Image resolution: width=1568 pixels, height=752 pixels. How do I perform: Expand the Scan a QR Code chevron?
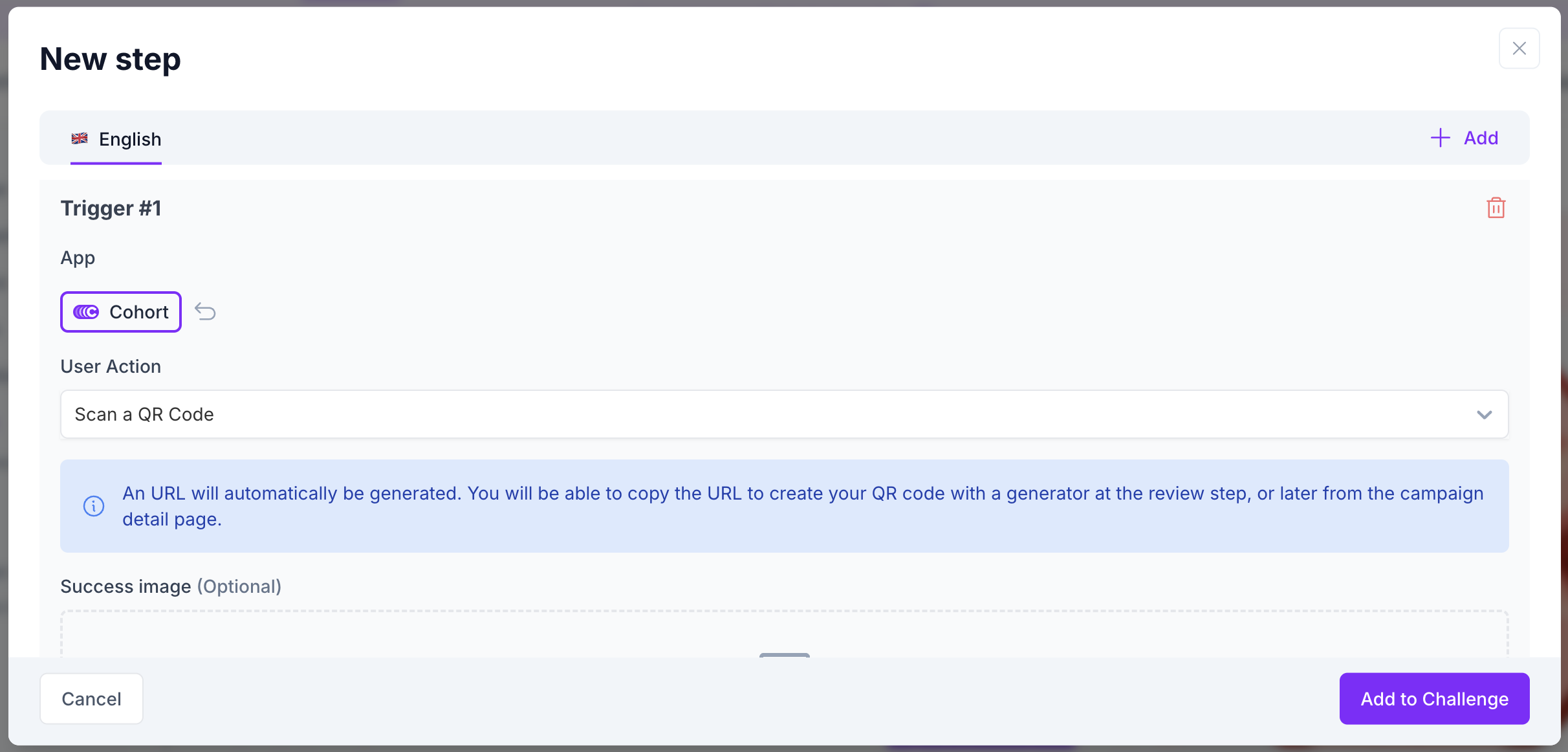(x=1484, y=415)
